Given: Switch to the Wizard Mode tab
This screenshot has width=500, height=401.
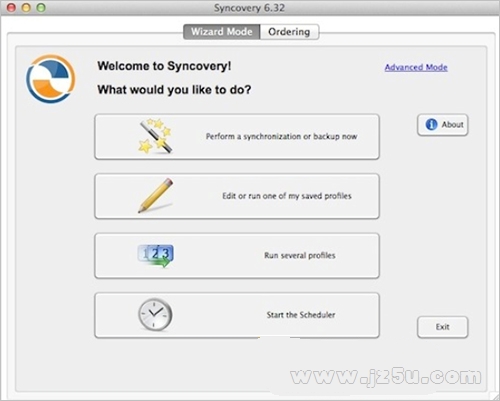Looking at the screenshot, I should (x=222, y=32).
